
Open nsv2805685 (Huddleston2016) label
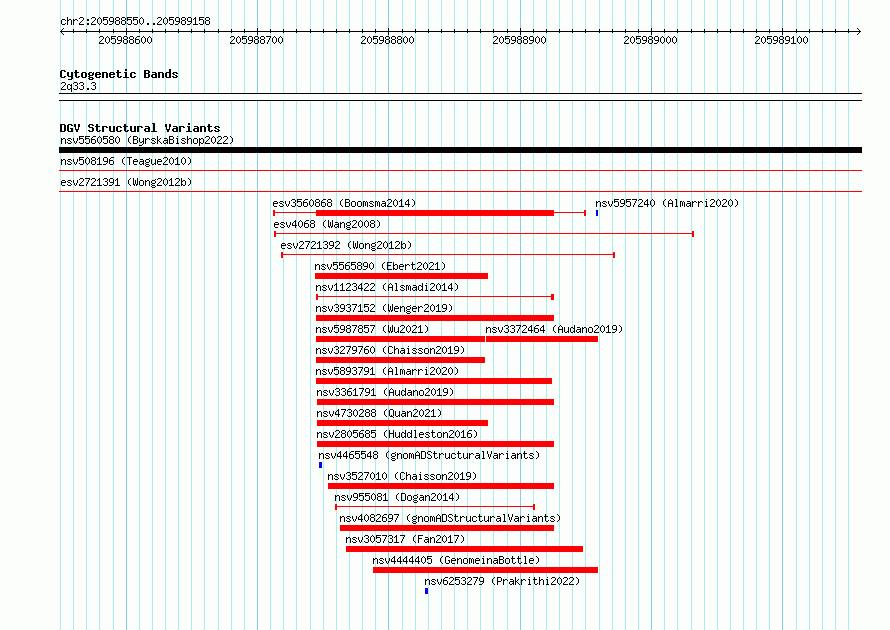pyautogui.click(x=397, y=434)
